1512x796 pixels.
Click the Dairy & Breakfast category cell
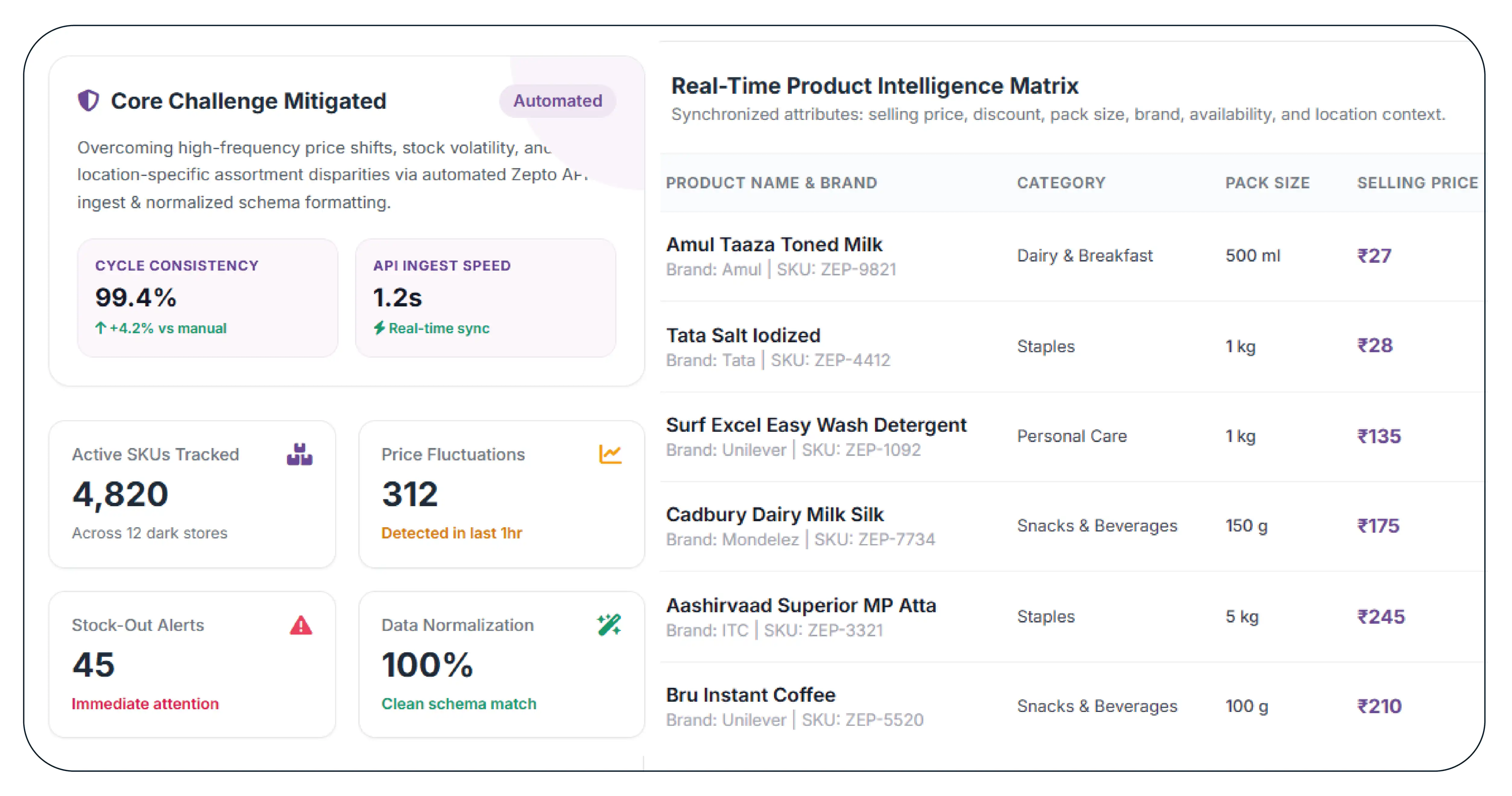1085,256
